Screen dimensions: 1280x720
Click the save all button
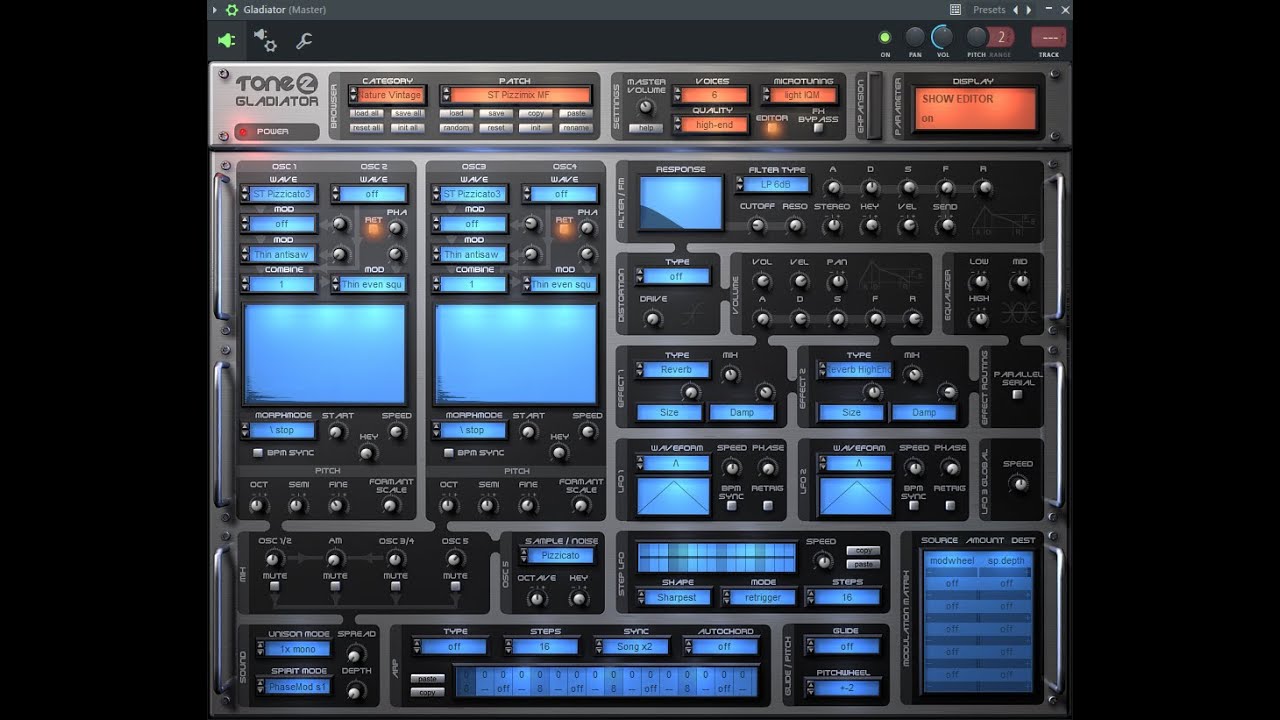coord(407,113)
